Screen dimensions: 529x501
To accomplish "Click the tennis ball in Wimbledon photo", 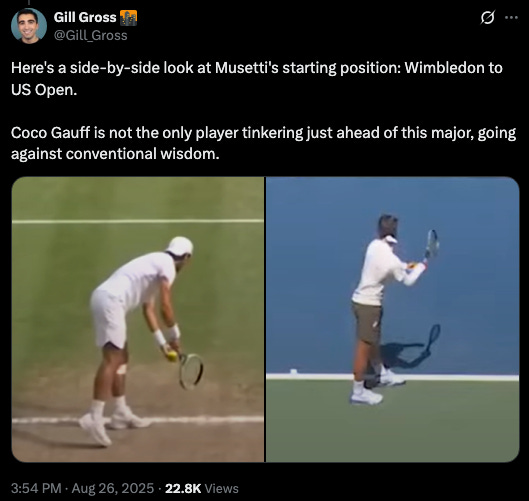I will 172,356.
